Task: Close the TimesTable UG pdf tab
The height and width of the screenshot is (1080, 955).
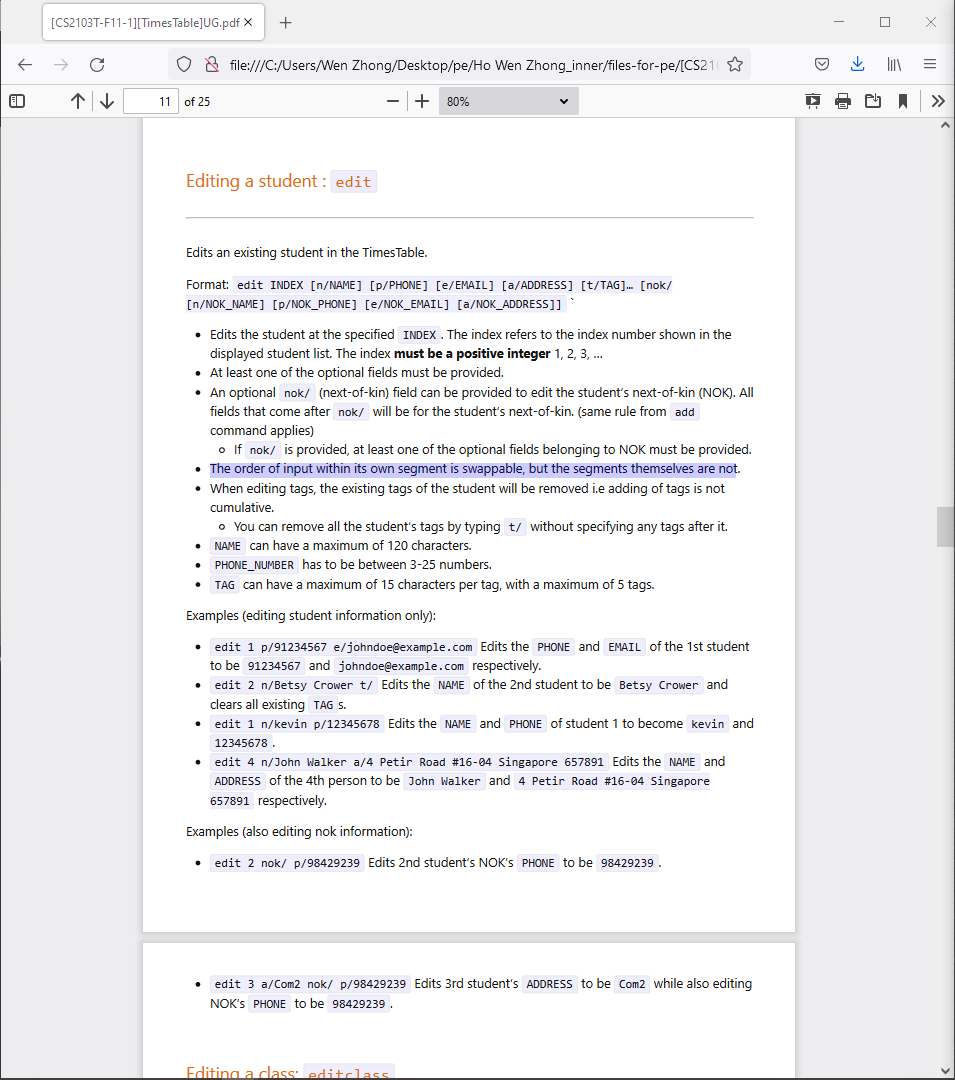Action: (248, 23)
